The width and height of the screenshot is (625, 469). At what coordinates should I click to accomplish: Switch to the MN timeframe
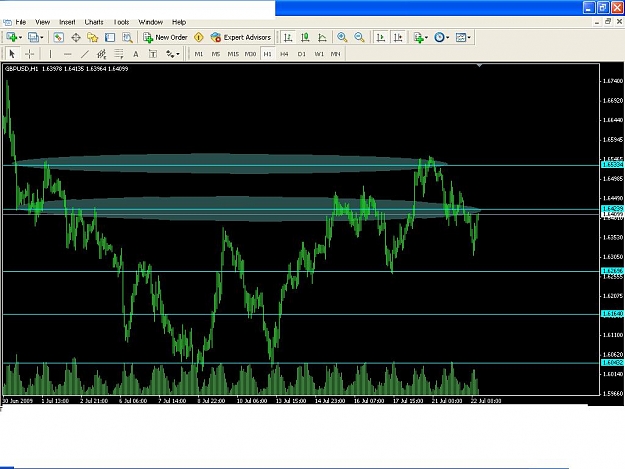click(336, 54)
